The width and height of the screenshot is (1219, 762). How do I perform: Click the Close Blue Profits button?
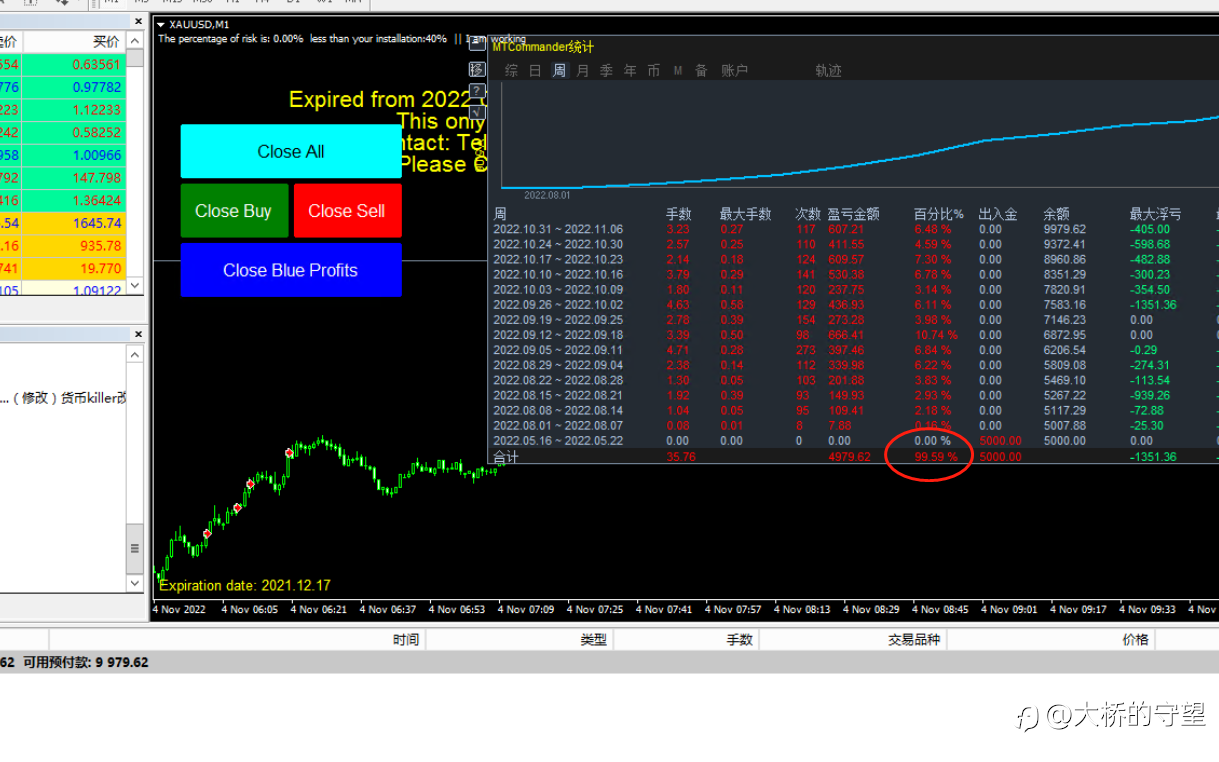click(x=291, y=270)
